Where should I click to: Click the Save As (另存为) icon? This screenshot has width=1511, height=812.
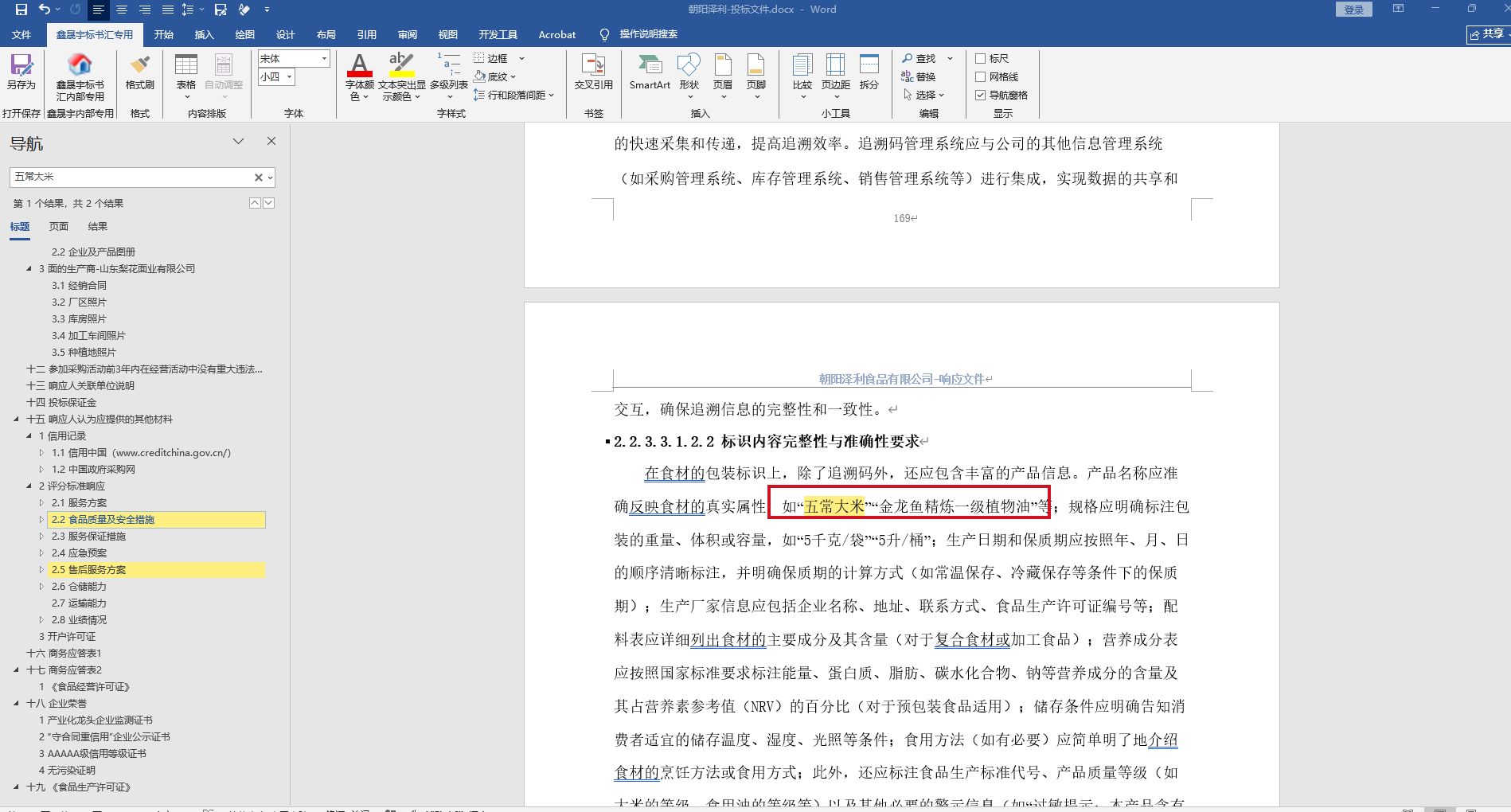click(x=21, y=69)
